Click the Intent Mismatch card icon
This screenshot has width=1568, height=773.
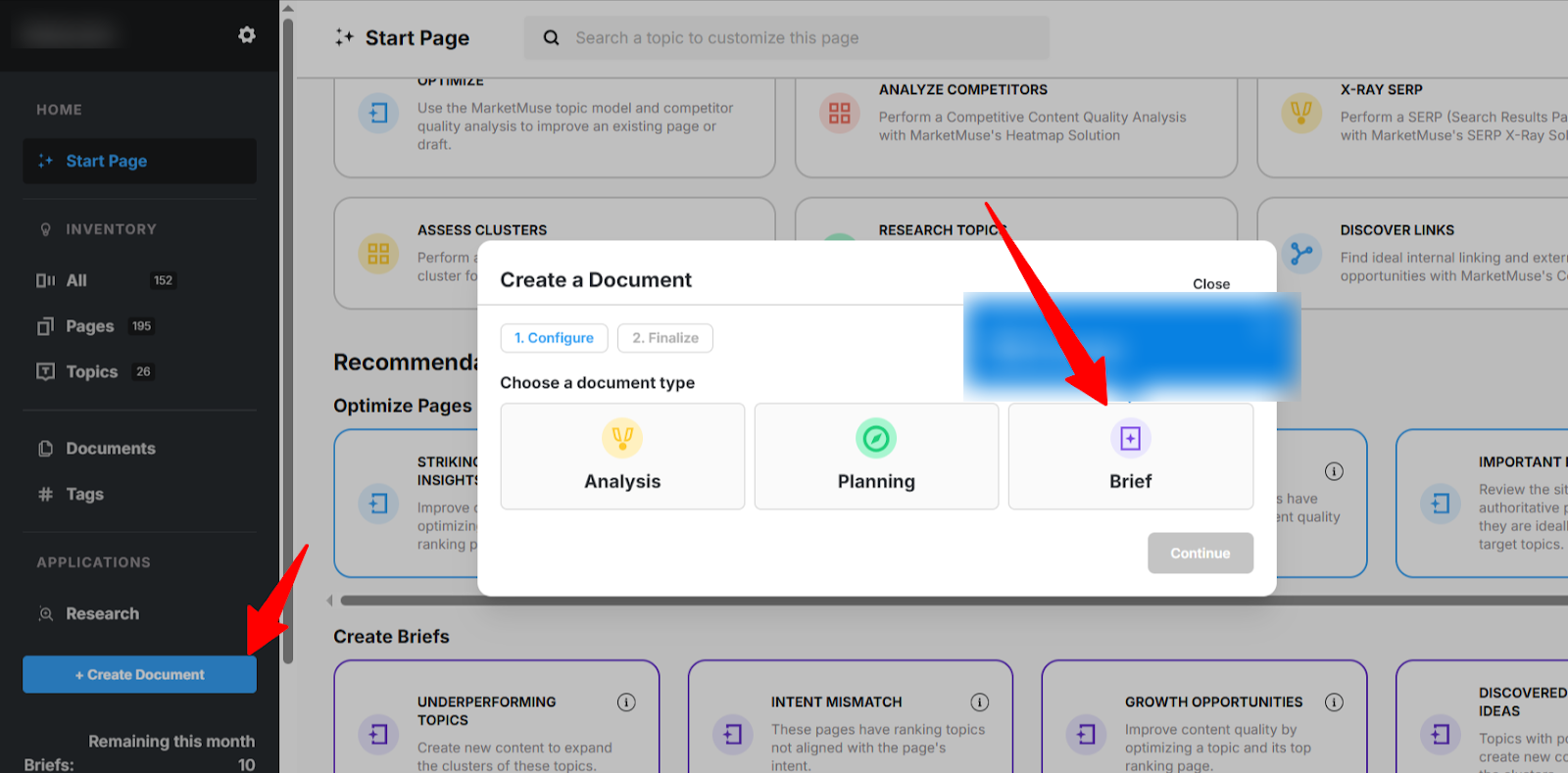[x=732, y=734]
